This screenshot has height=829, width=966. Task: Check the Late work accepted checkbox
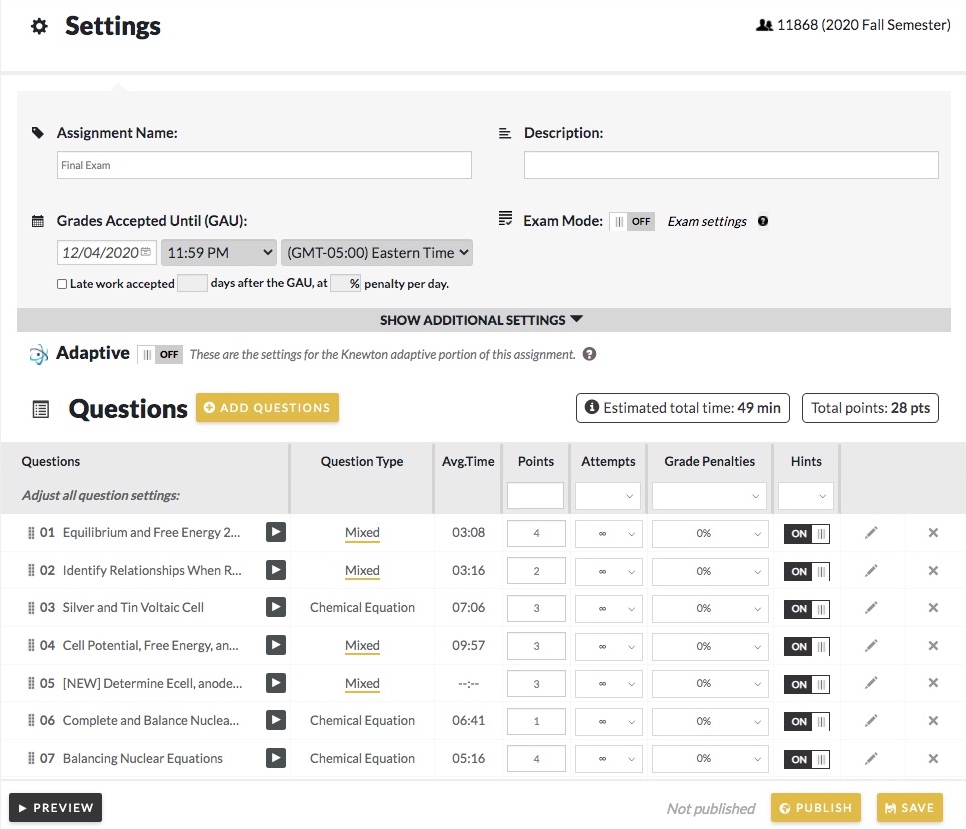[x=62, y=284]
